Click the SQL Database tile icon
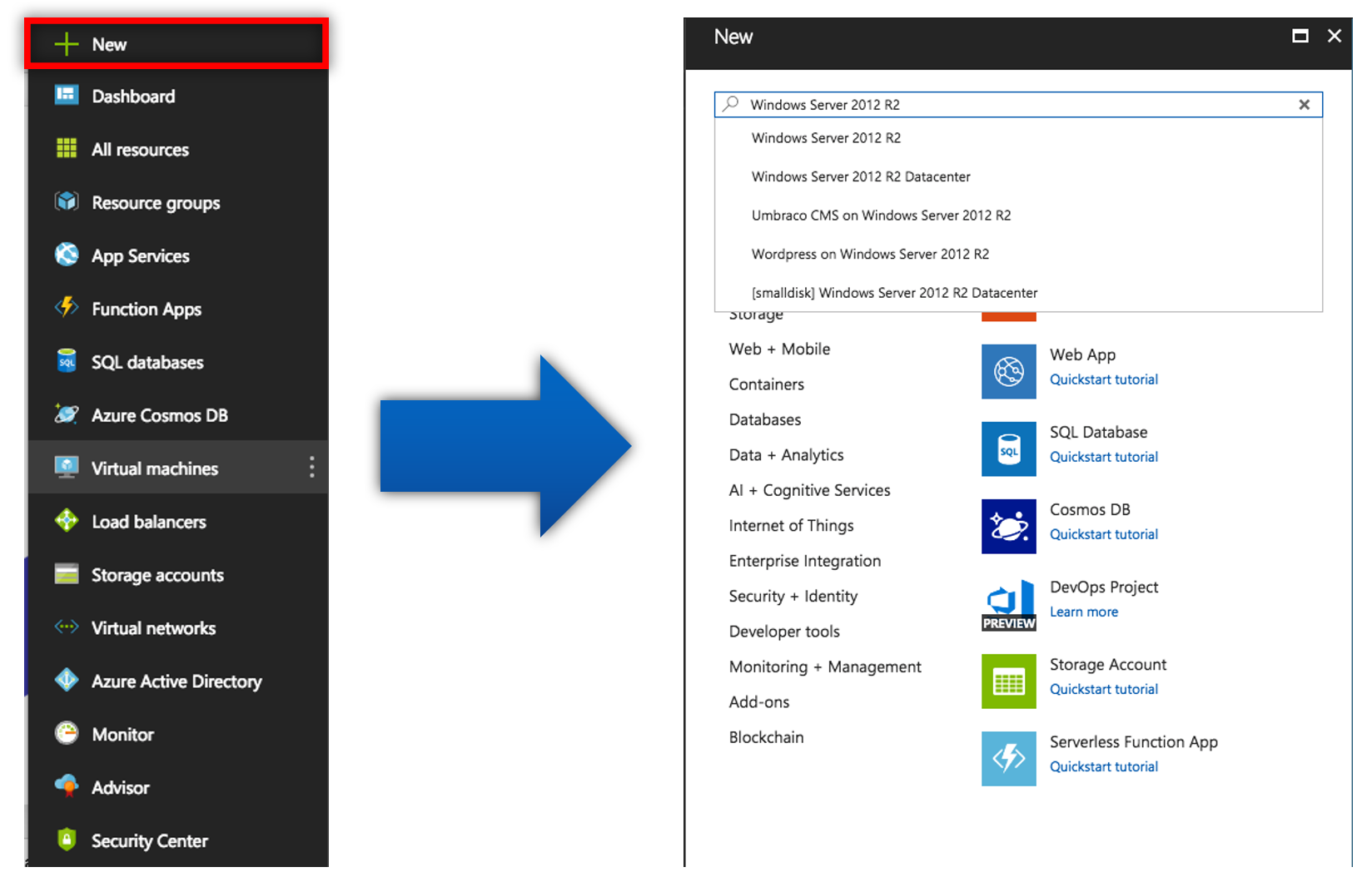This screenshot has height=887, width=1372. [x=1008, y=448]
